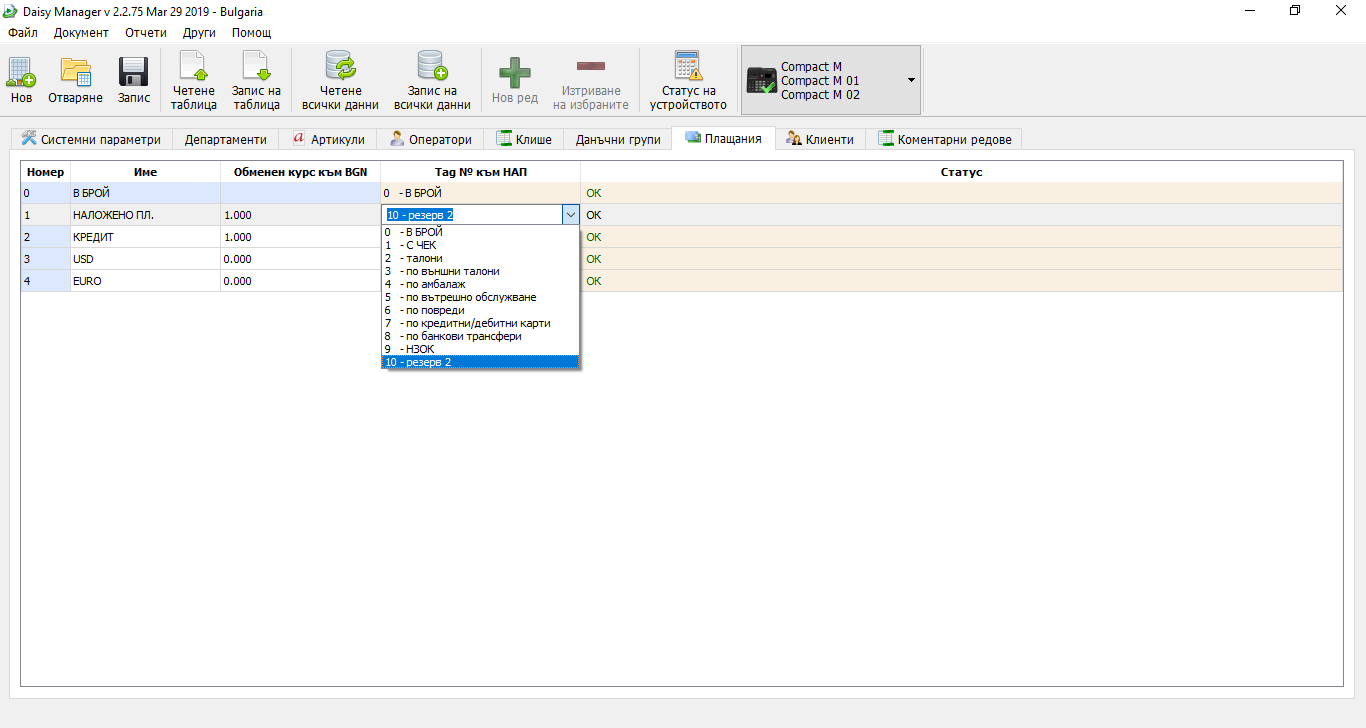This screenshot has width=1366, height=728.
Task: Choose '0 - В БРОЙ' in dropdown list
Action: [480, 232]
